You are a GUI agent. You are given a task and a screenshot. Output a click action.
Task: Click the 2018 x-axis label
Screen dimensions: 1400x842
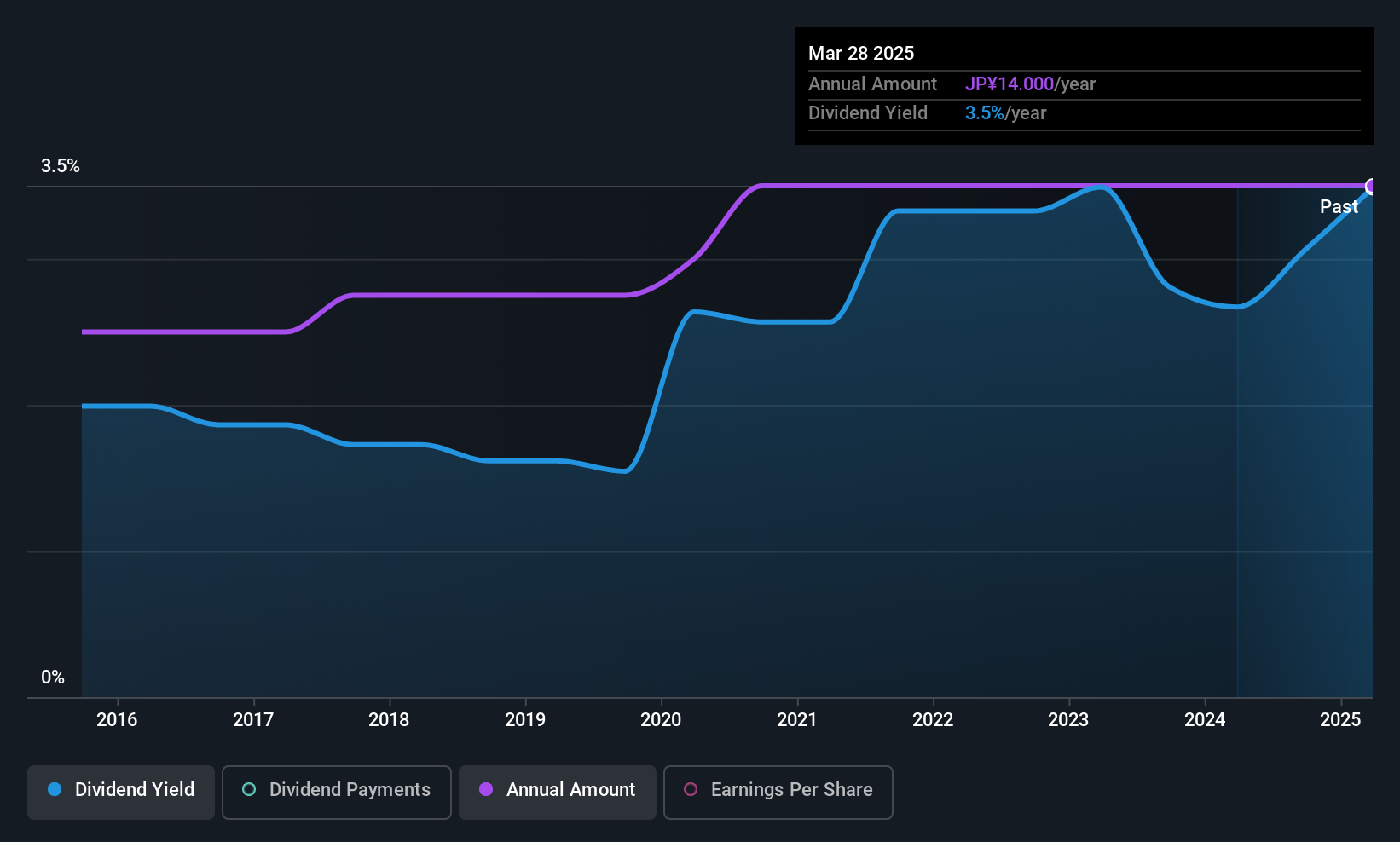pyautogui.click(x=389, y=720)
